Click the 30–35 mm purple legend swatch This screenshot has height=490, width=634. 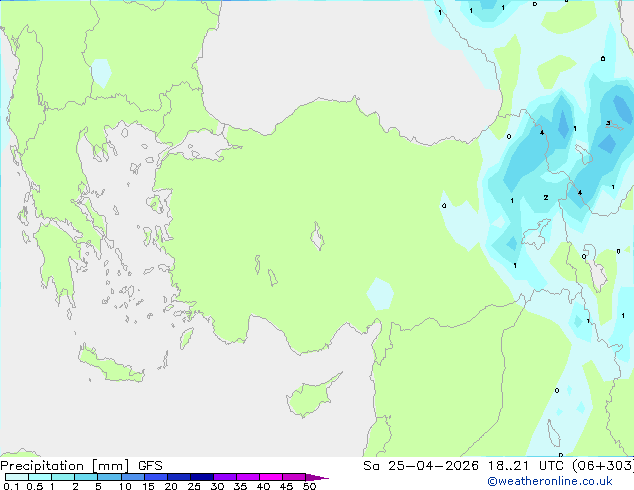[x=225, y=477]
